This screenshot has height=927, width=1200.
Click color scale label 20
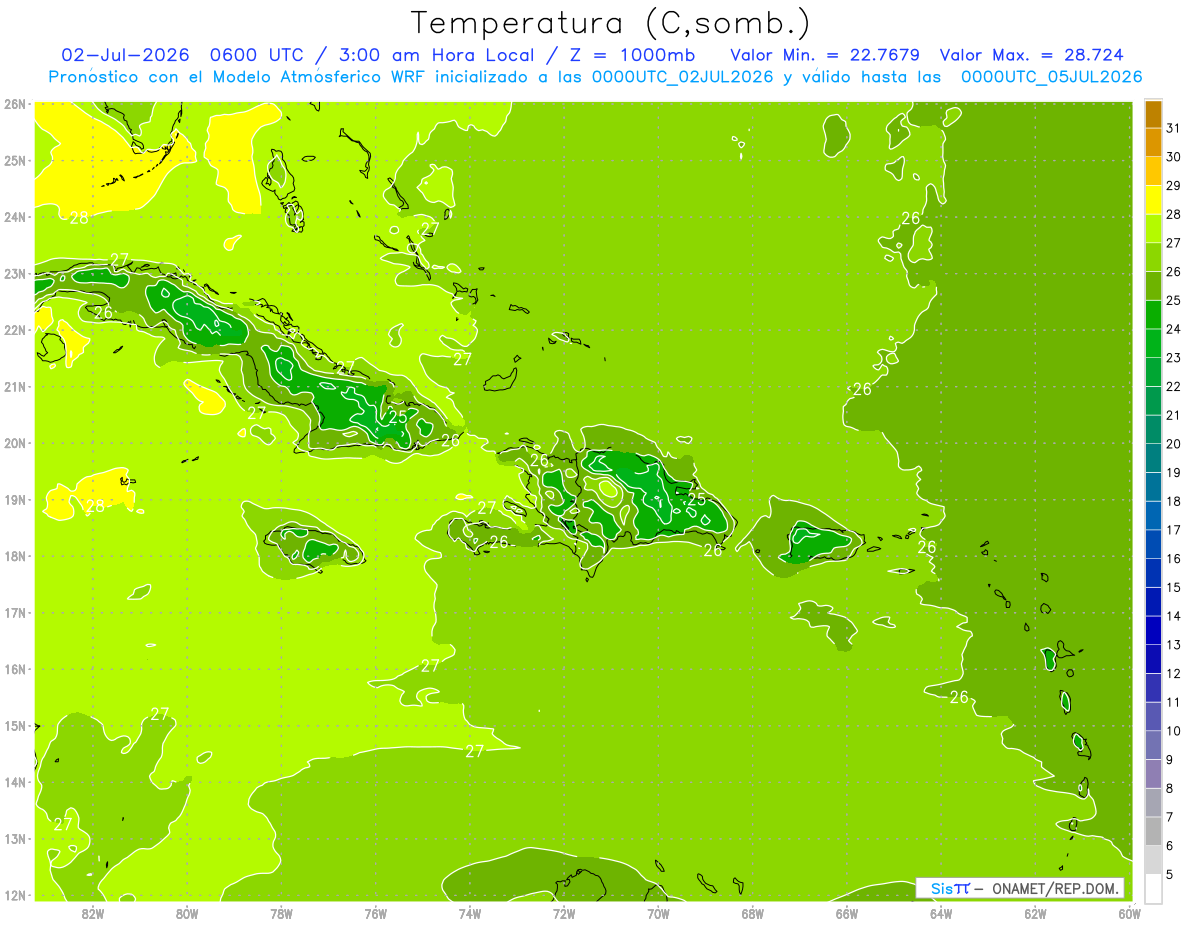[1173, 444]
